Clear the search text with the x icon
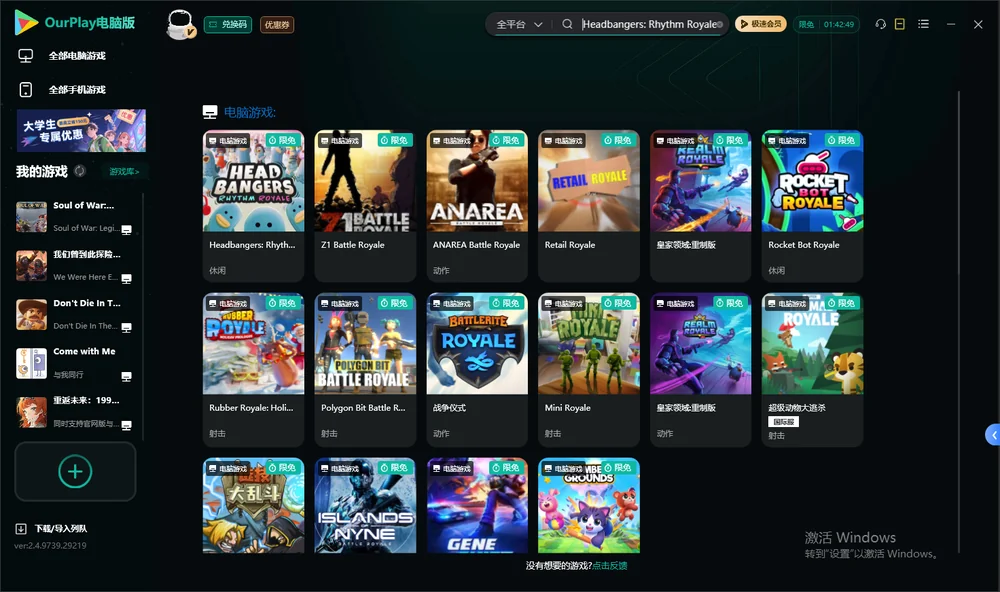The image size is (1000, 592). click(720, 24)
